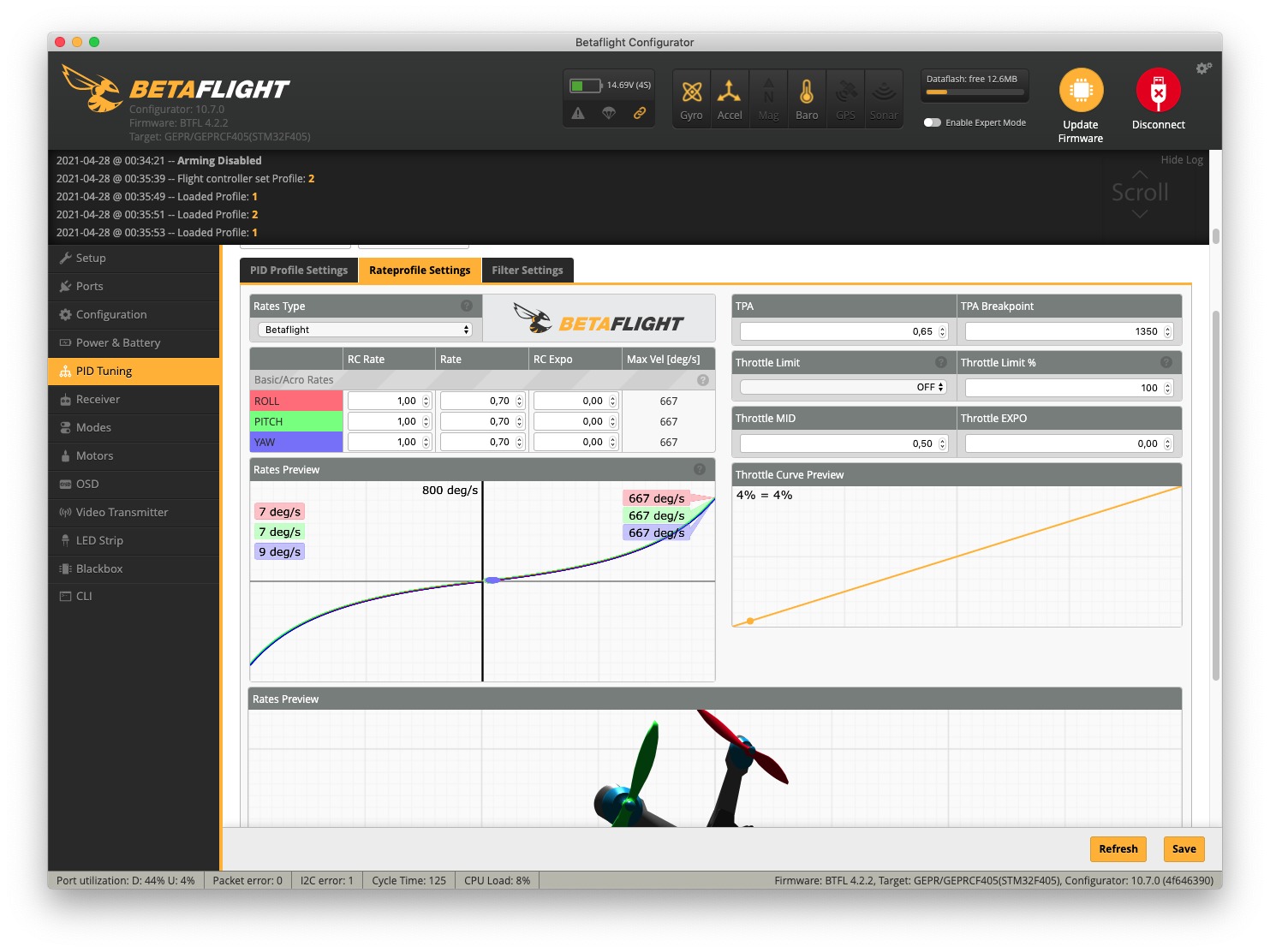The height and width of the screenshot is (952, 1270).
Task: Open the OSD section
Action: 134,484
